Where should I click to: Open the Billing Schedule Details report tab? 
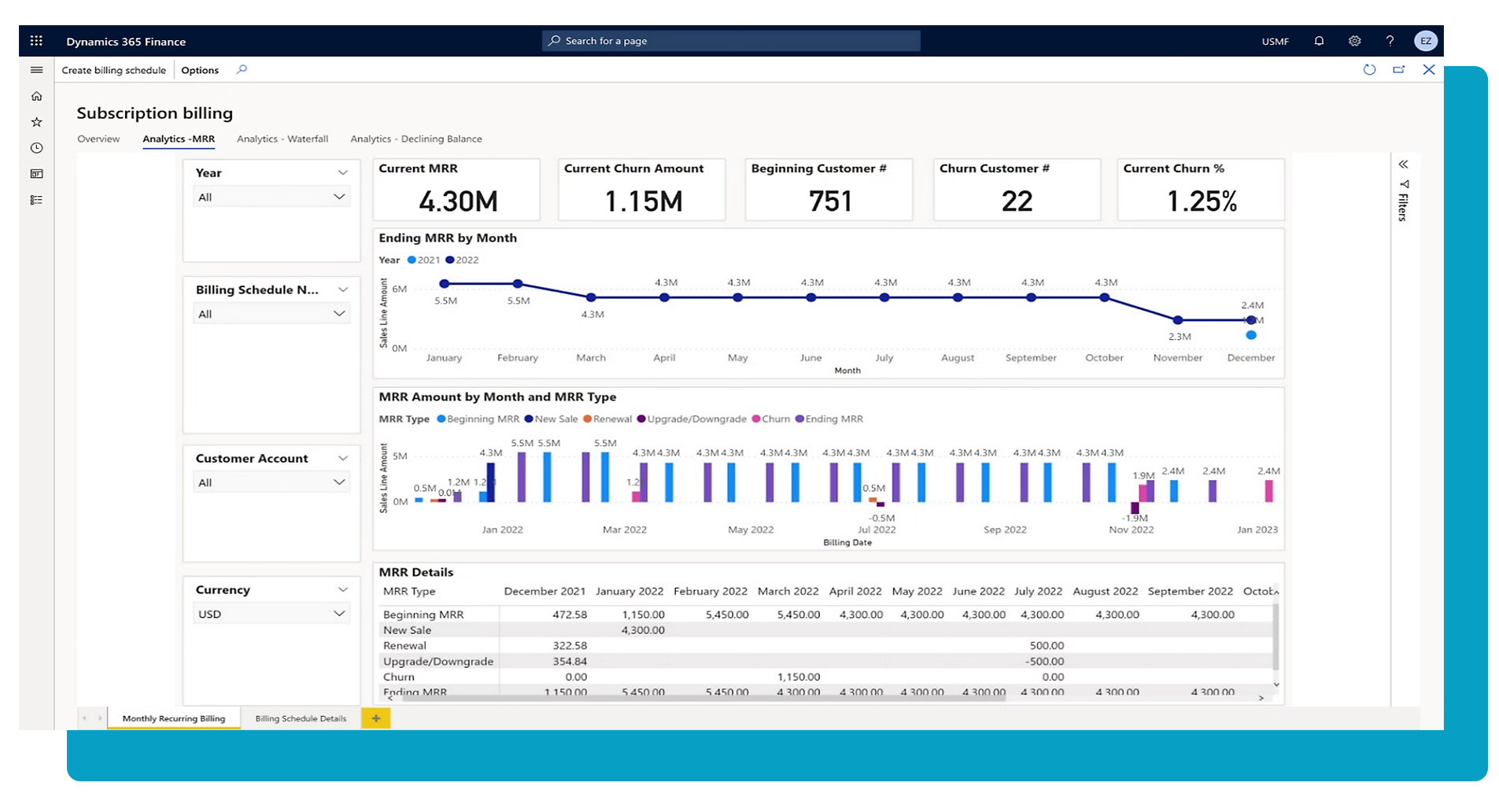tap(301, 718)
